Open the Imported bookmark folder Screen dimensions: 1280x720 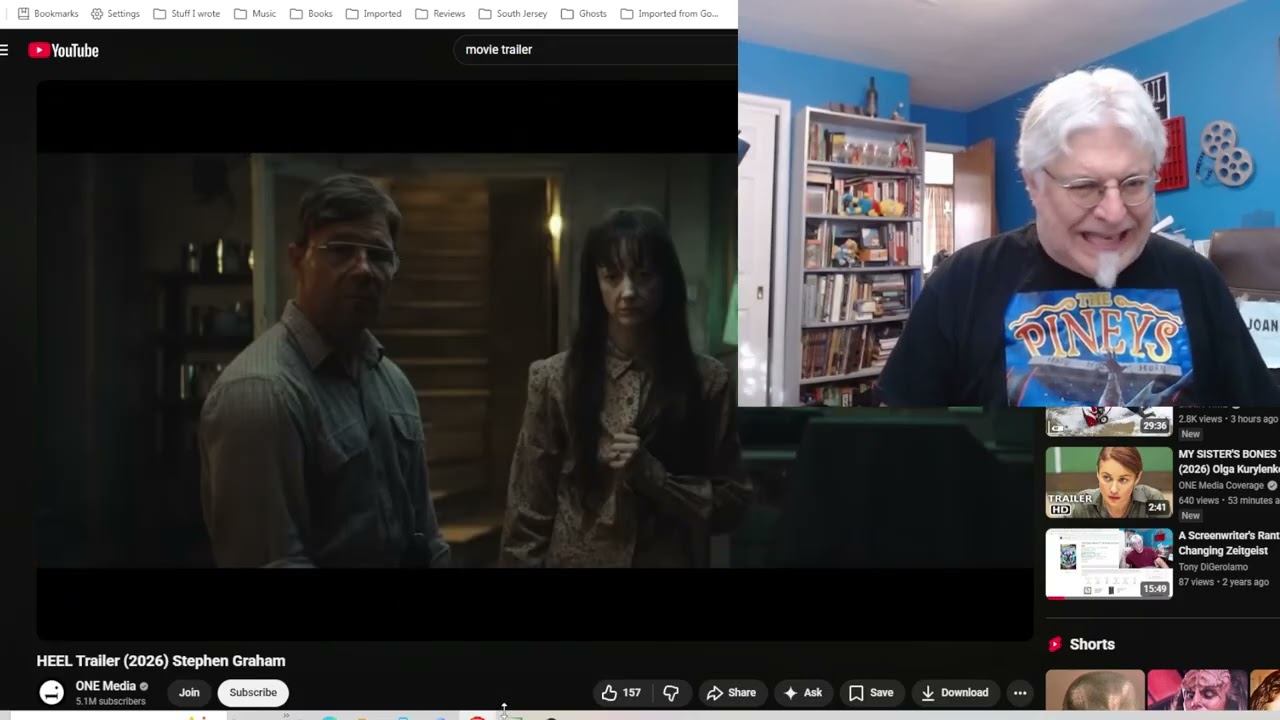coord(373,14)
